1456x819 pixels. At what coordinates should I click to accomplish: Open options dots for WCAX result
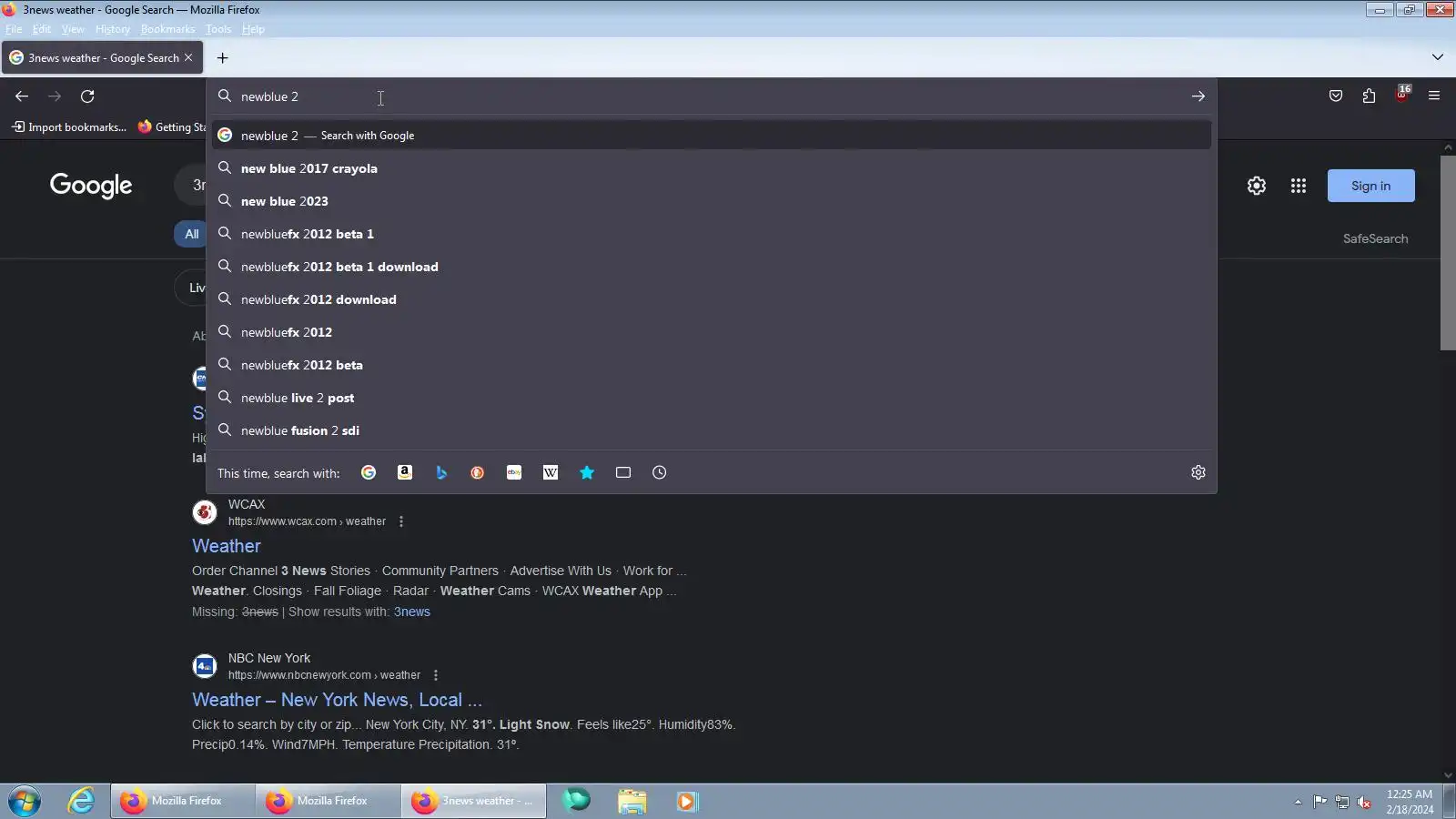[x=401, y=521]
